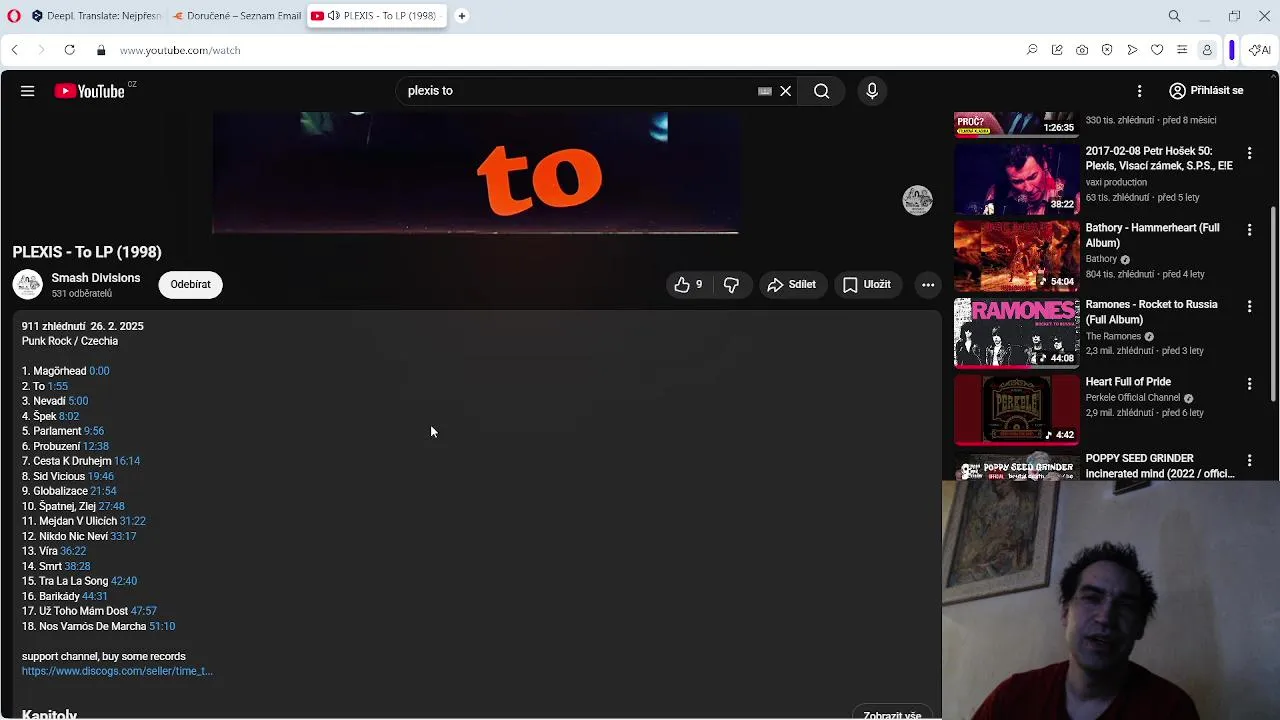Jump to Tra La La Song 42:40
The height and width of the screenshot is (720, 1280).
tap(124, 581)
